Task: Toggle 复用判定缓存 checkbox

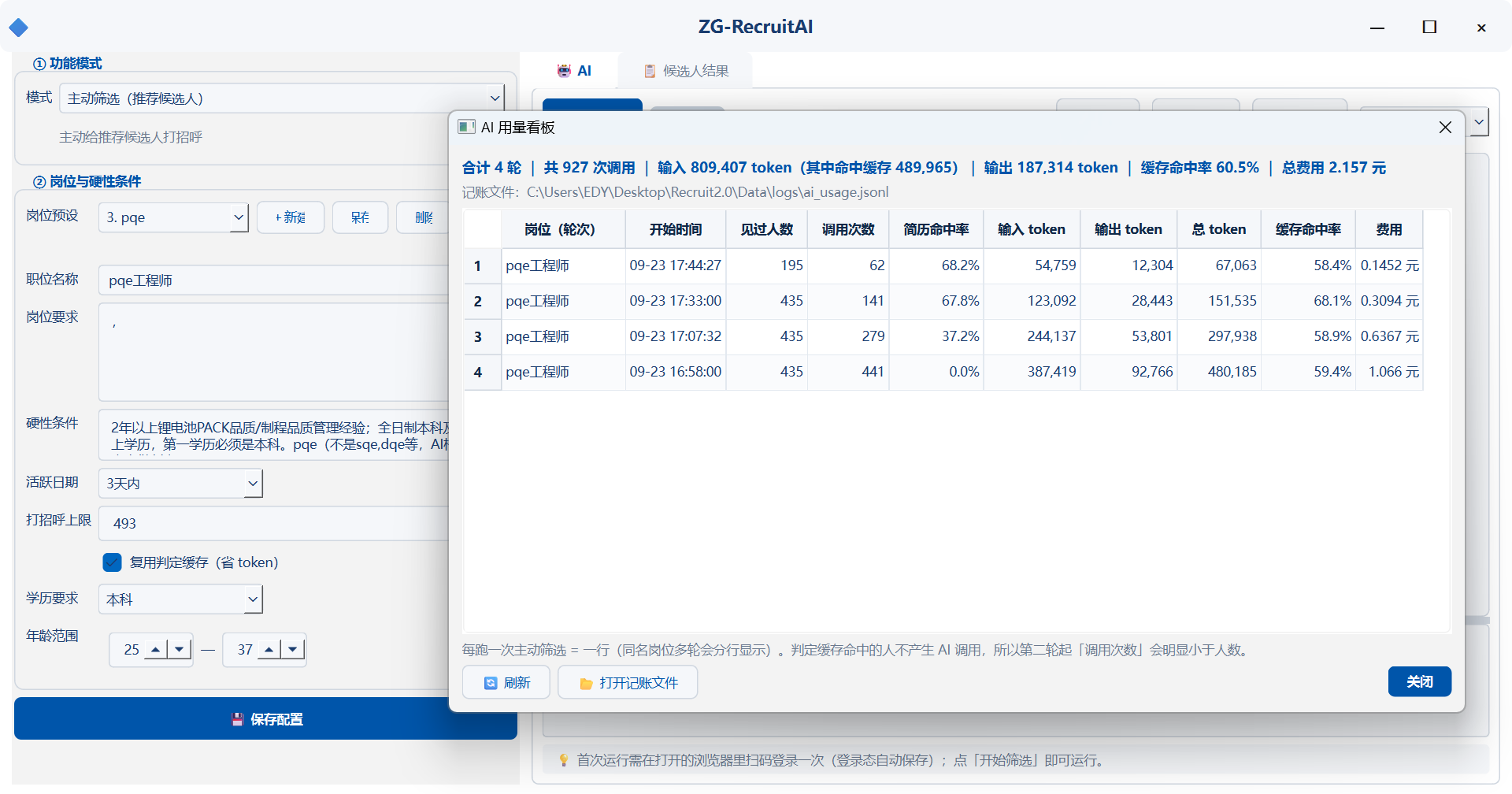Action: 113,562
